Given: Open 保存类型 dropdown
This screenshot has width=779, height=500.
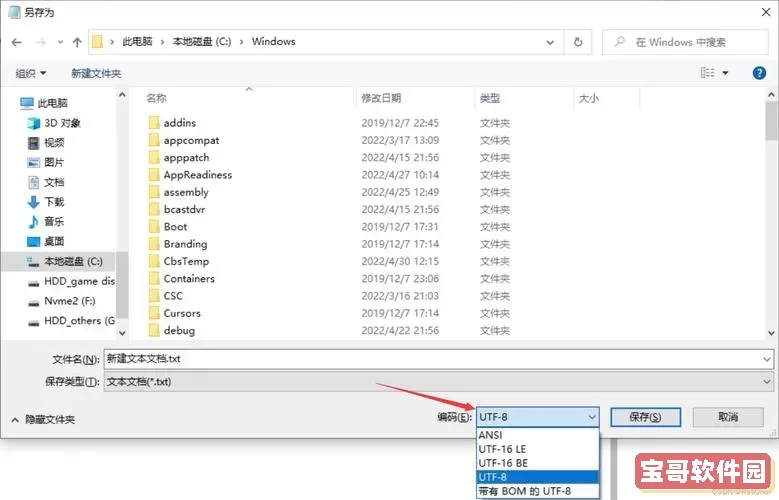Looking at the screenshot, I should point(439,382).
